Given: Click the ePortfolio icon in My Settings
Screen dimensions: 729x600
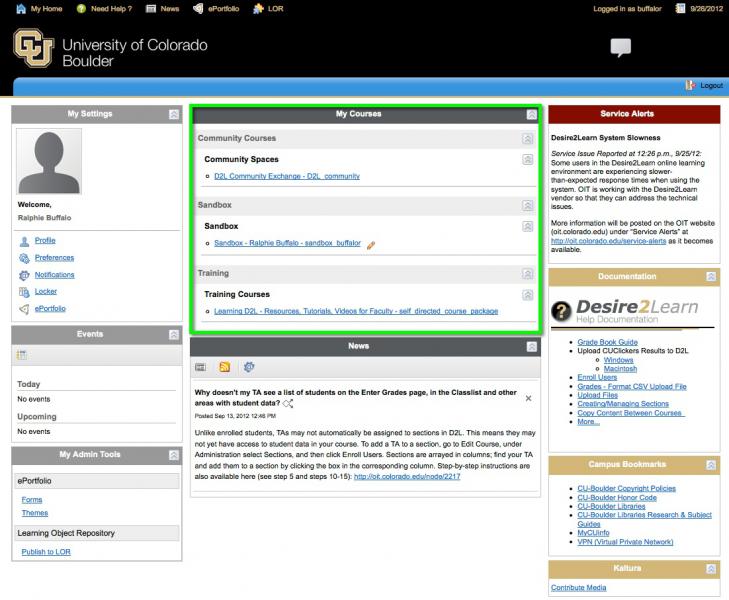Looking at the screenshot, I should click(24, 309).
